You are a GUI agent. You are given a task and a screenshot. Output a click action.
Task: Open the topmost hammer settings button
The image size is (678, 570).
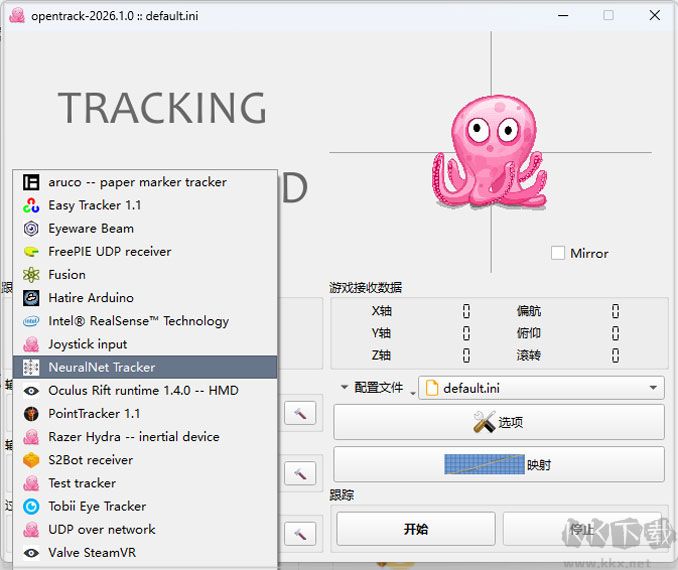pyautogui.click(x=300, y=413)
